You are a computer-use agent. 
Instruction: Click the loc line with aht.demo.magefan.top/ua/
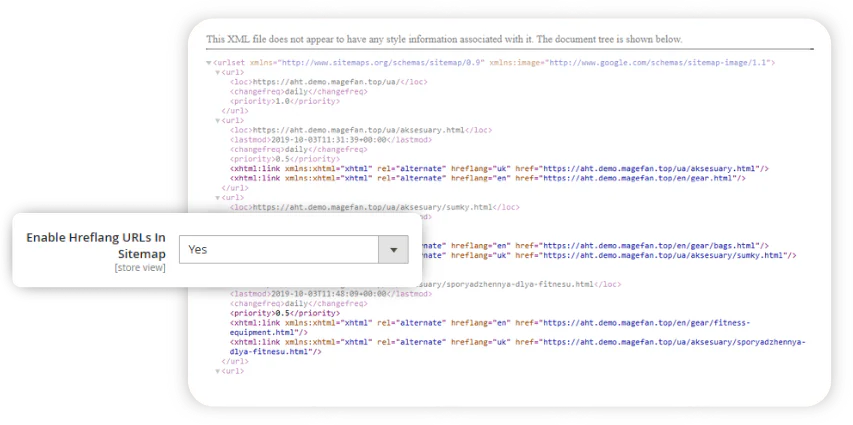pyautogui.click(x=329, y=82)
